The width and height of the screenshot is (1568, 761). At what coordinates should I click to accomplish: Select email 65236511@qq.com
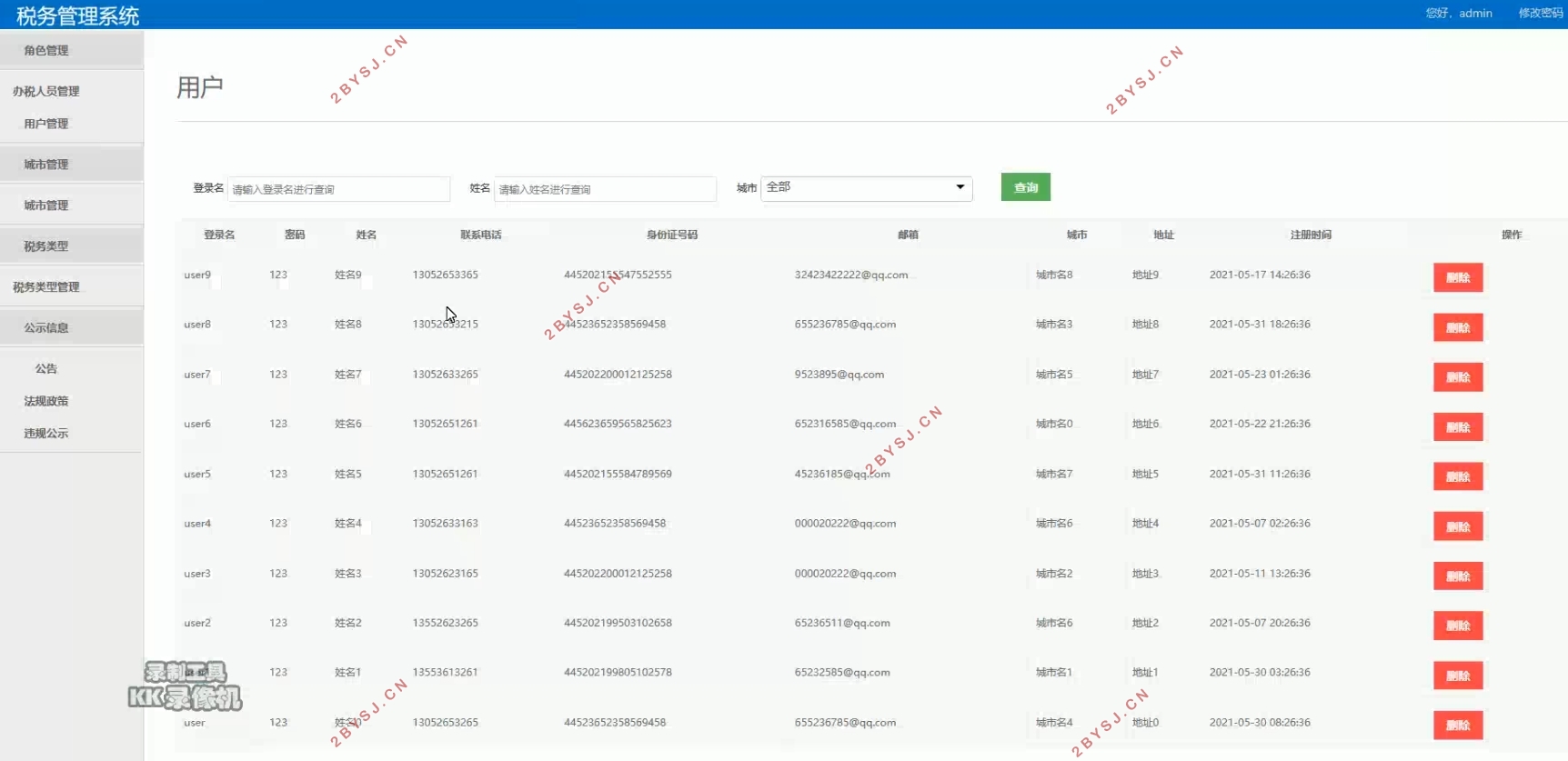coord(842,623)
